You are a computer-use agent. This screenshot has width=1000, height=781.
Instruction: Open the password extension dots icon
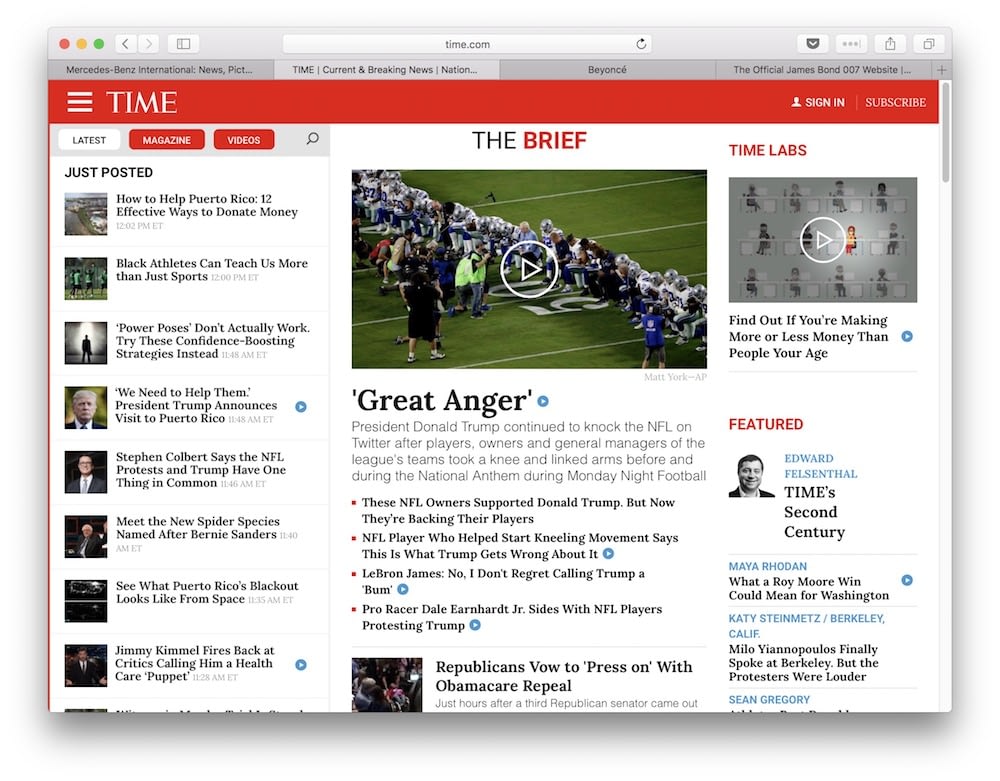point(851,43)
